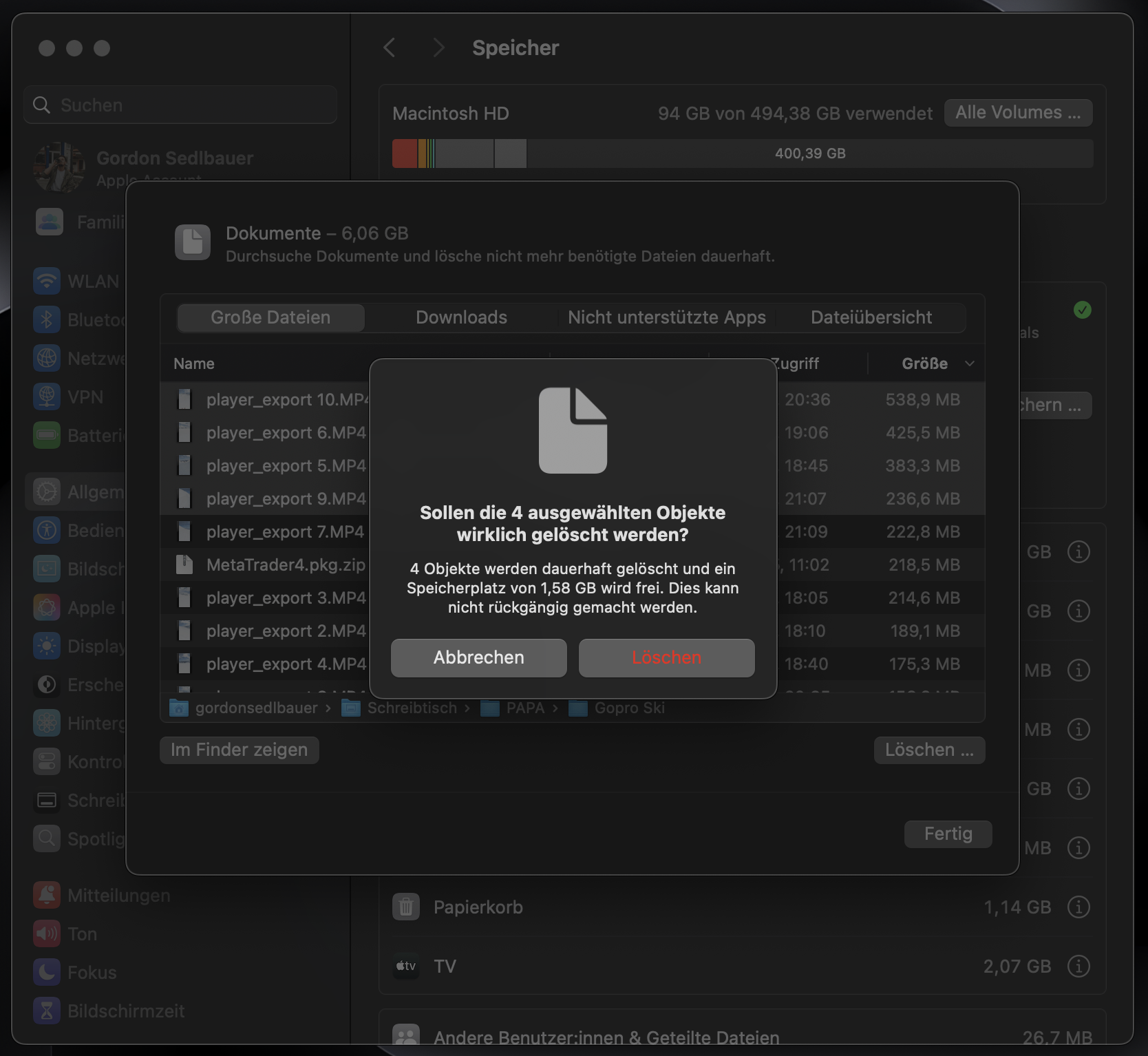
Task: Click the Macintosh HD storage usage bar
Action: click(x=742, y=154)
